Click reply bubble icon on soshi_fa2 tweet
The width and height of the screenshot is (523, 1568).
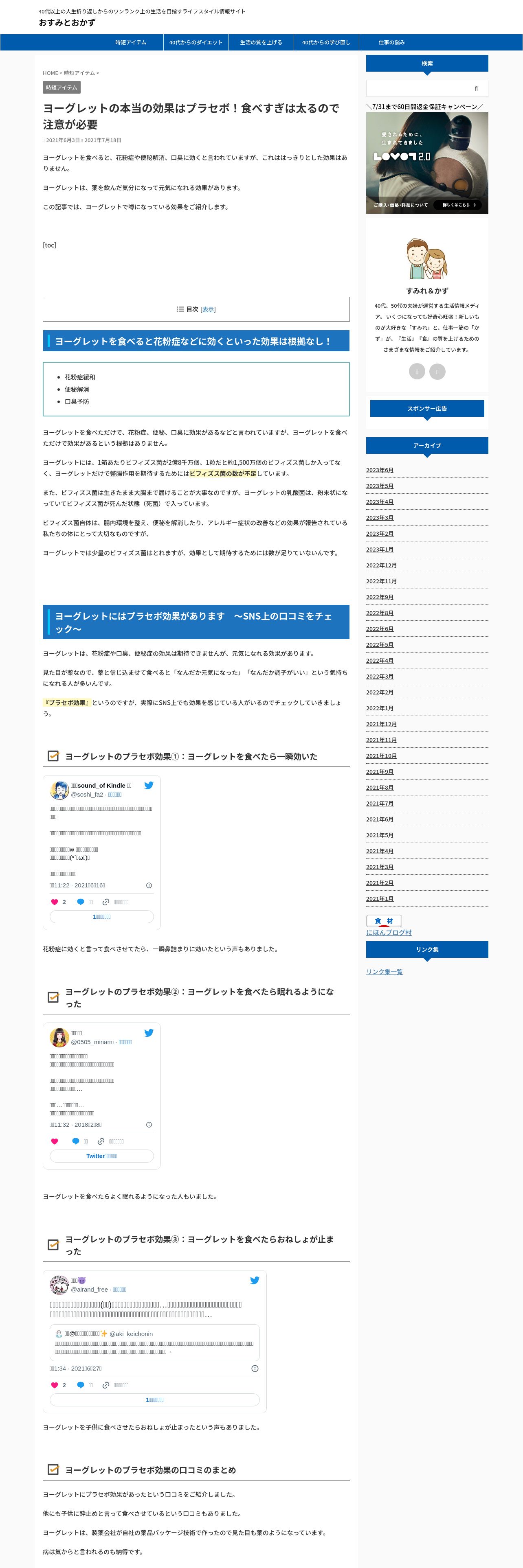coord(80,902)
